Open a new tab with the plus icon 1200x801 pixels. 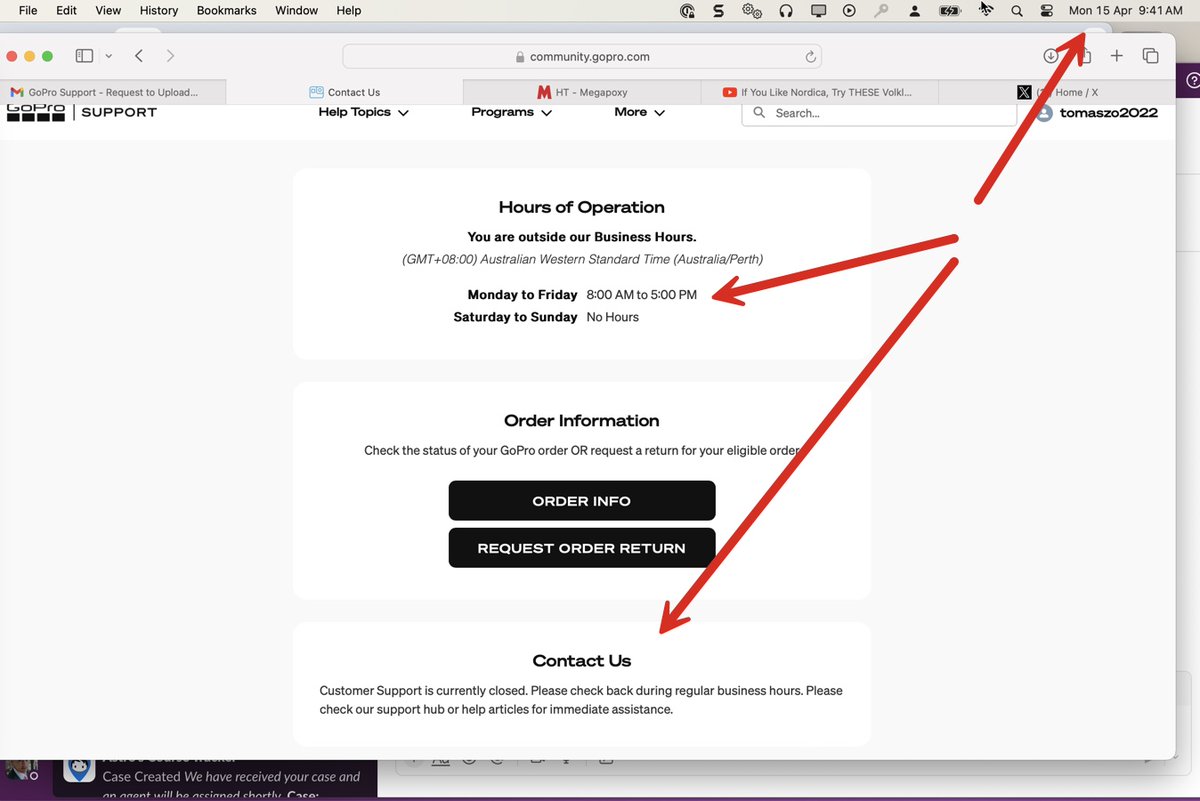click(1117, 56)
